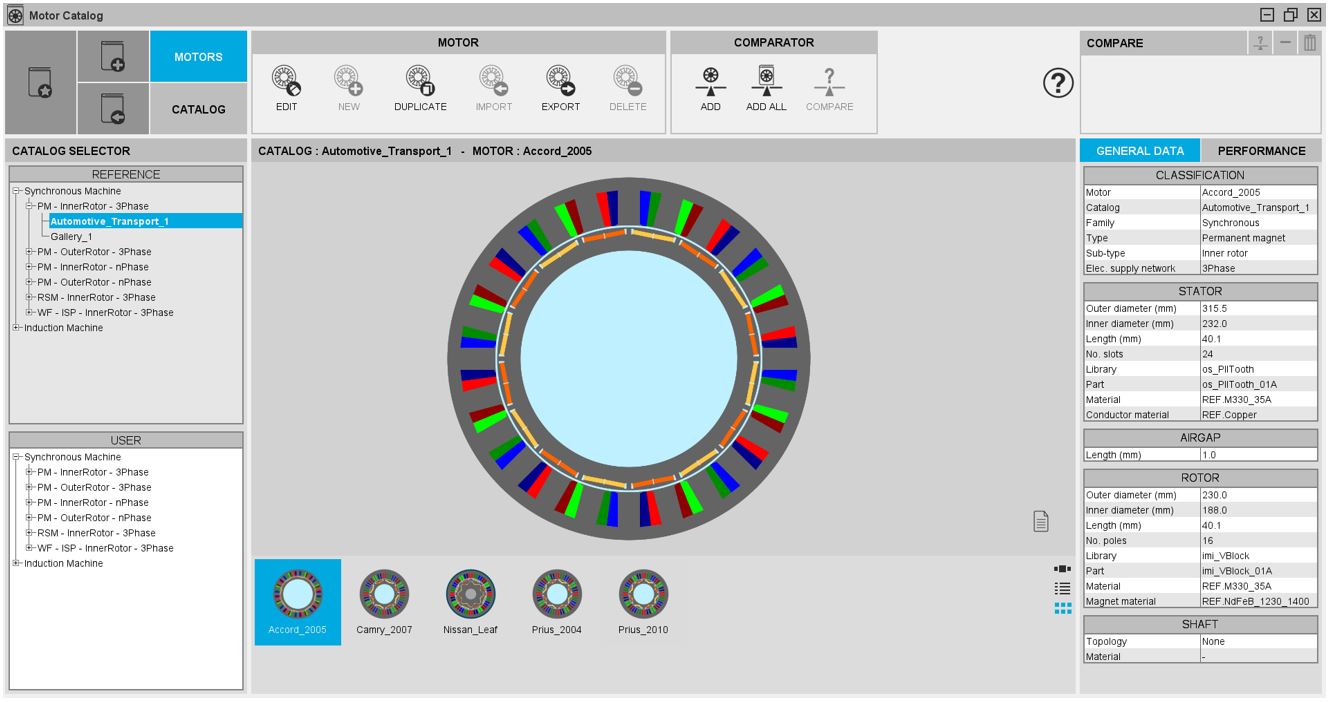Switch to grid thumbnail view
The width and height of the screenshot is (1328, 702).
click(1063, 608)
